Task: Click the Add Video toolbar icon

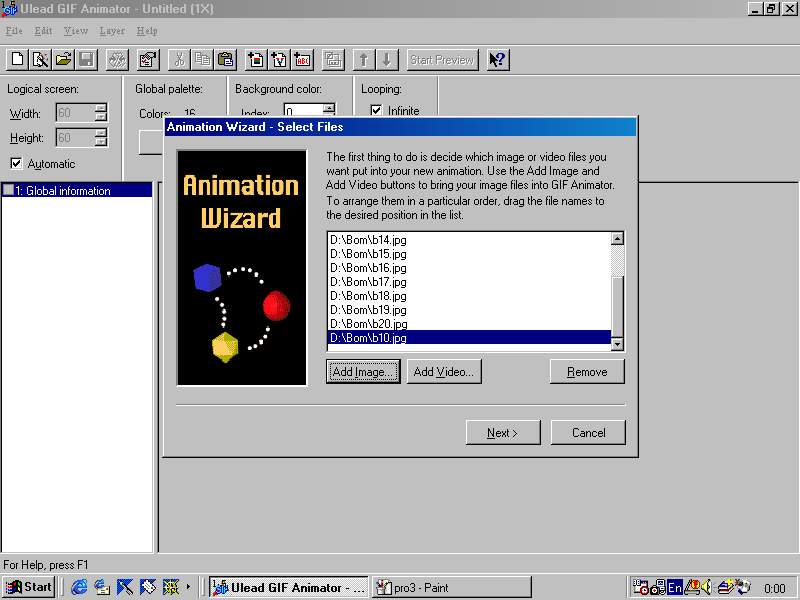Action: (279, 60)
